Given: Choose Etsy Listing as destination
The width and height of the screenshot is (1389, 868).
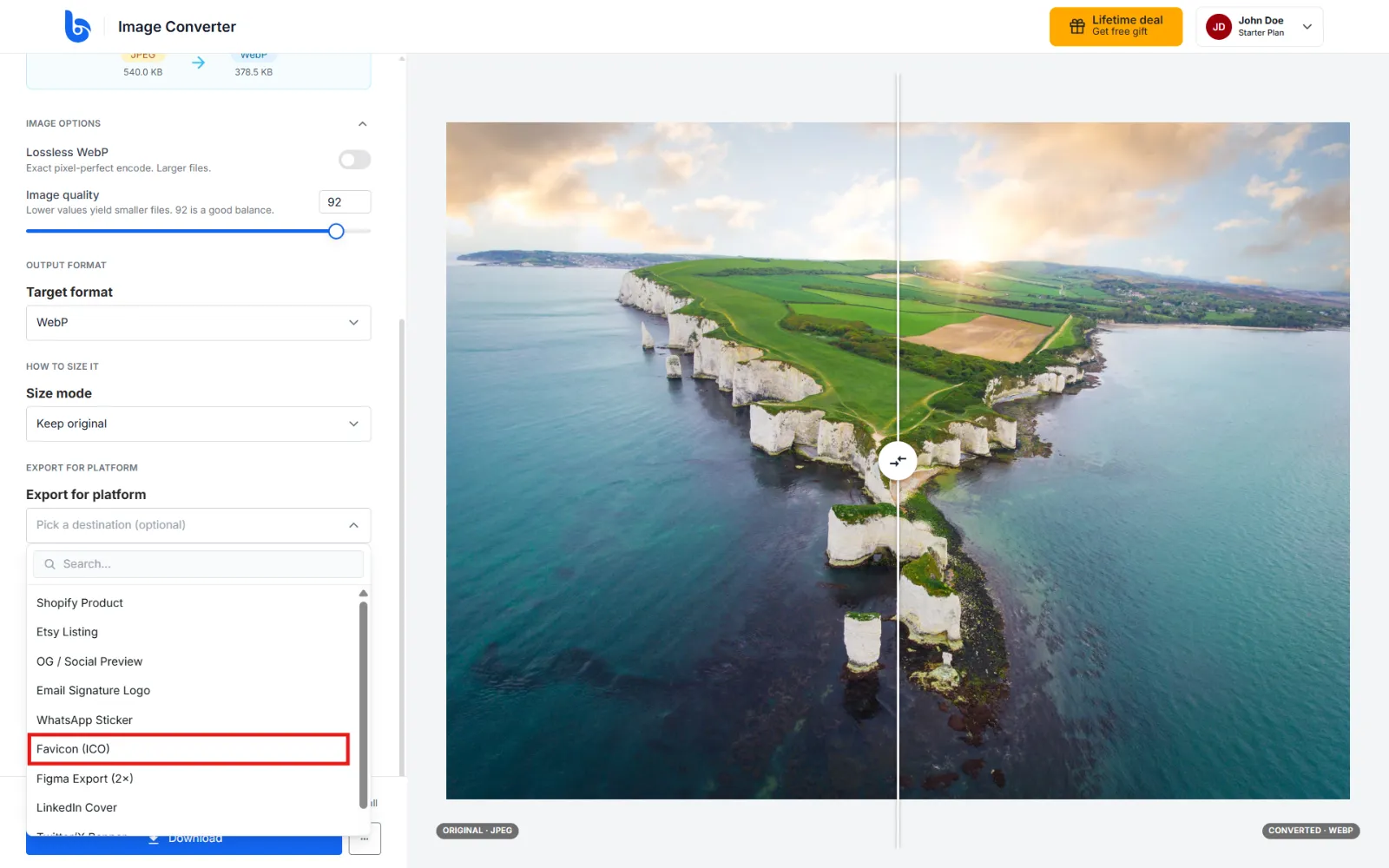Looking at the screenshot, I should point(193,632).
